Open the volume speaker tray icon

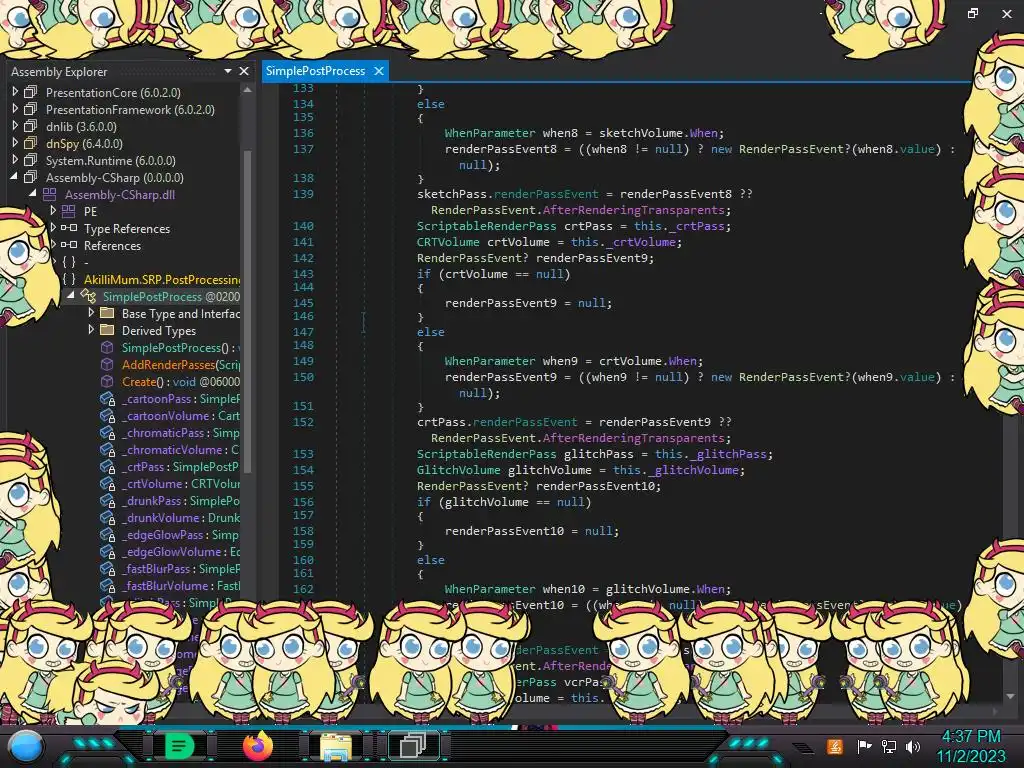coord(912,746)
